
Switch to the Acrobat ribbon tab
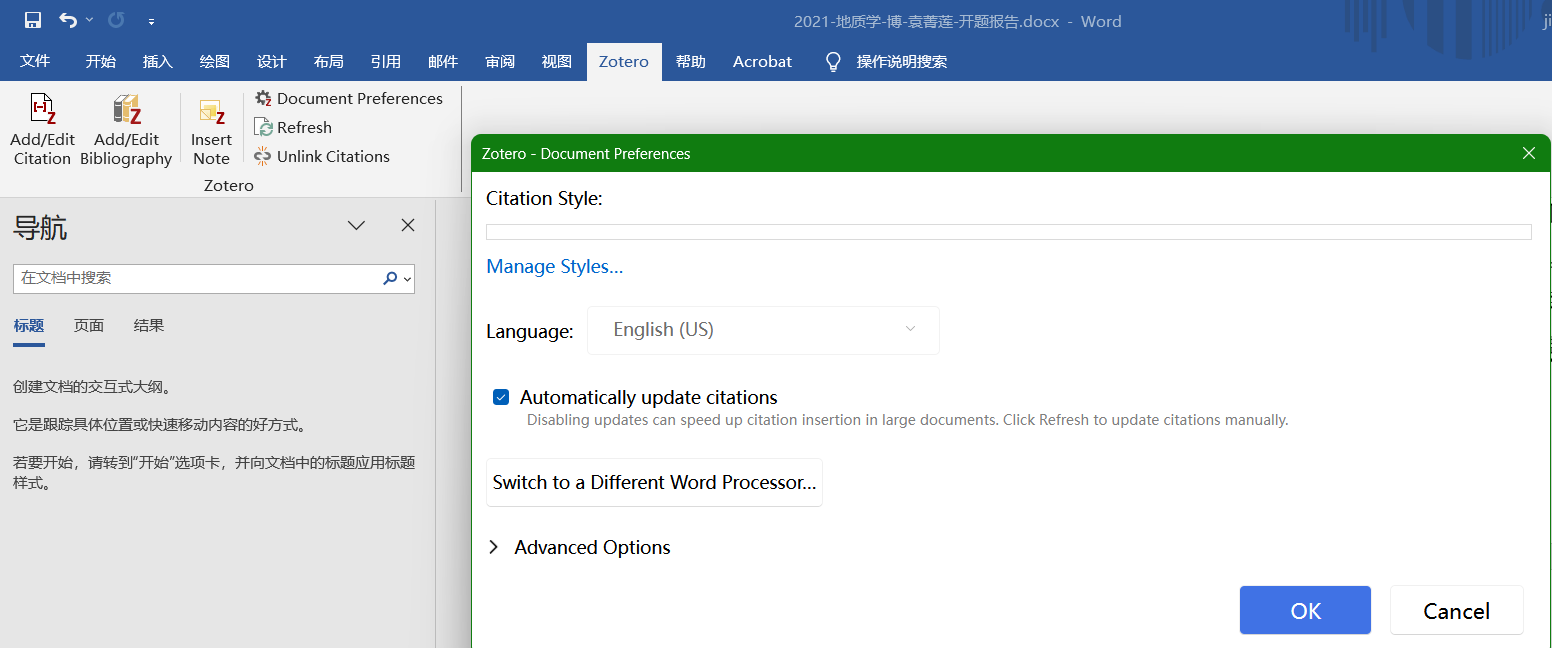[762, 61]
